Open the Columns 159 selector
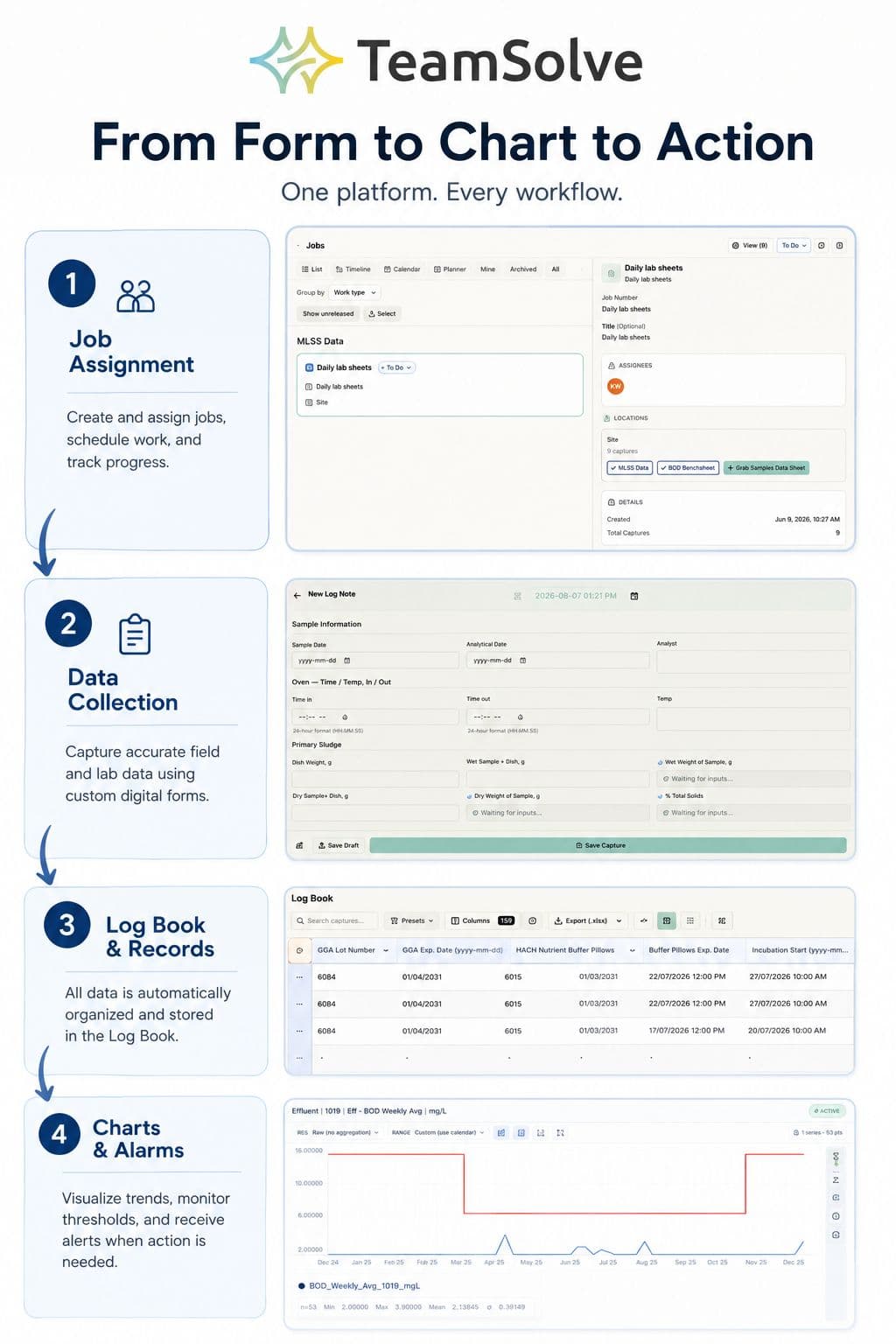 tap(482, 920)
